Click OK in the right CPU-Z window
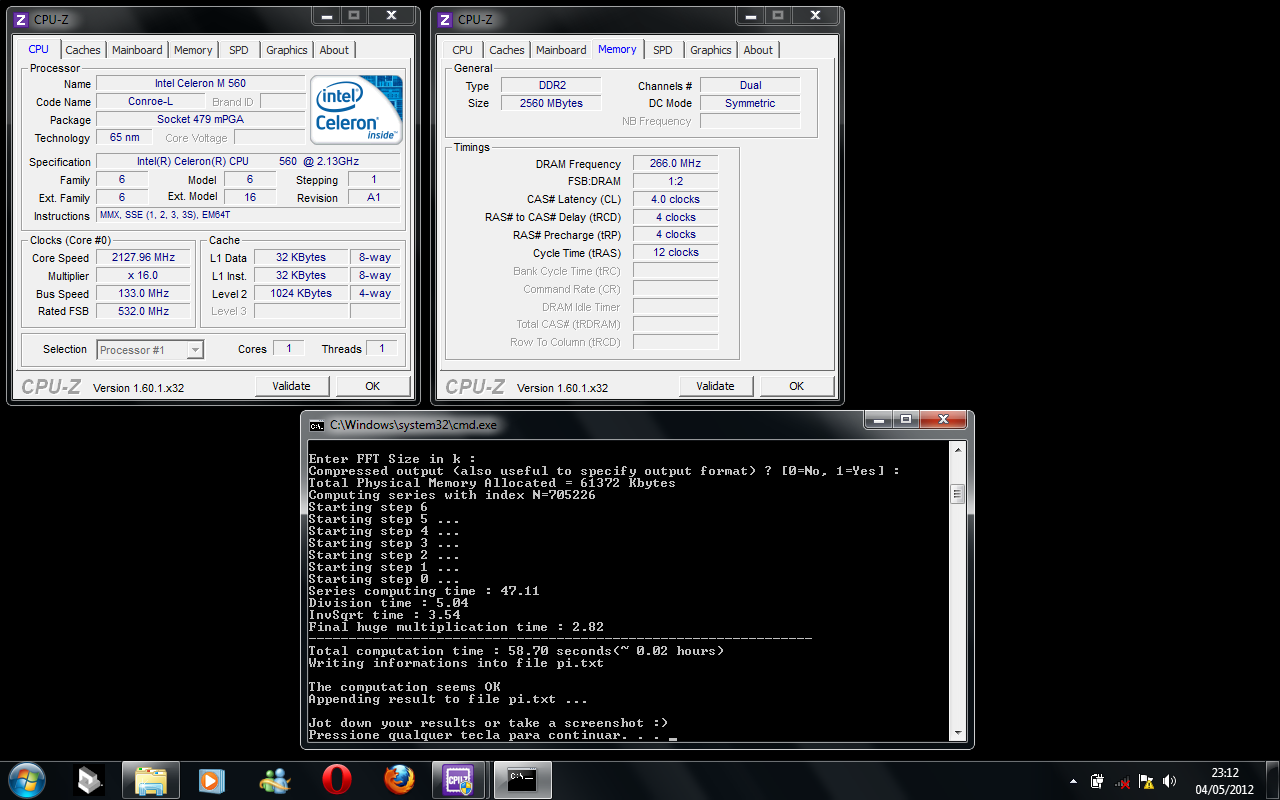The width and height of the screenshot is (1280, 800). point(796,386)
